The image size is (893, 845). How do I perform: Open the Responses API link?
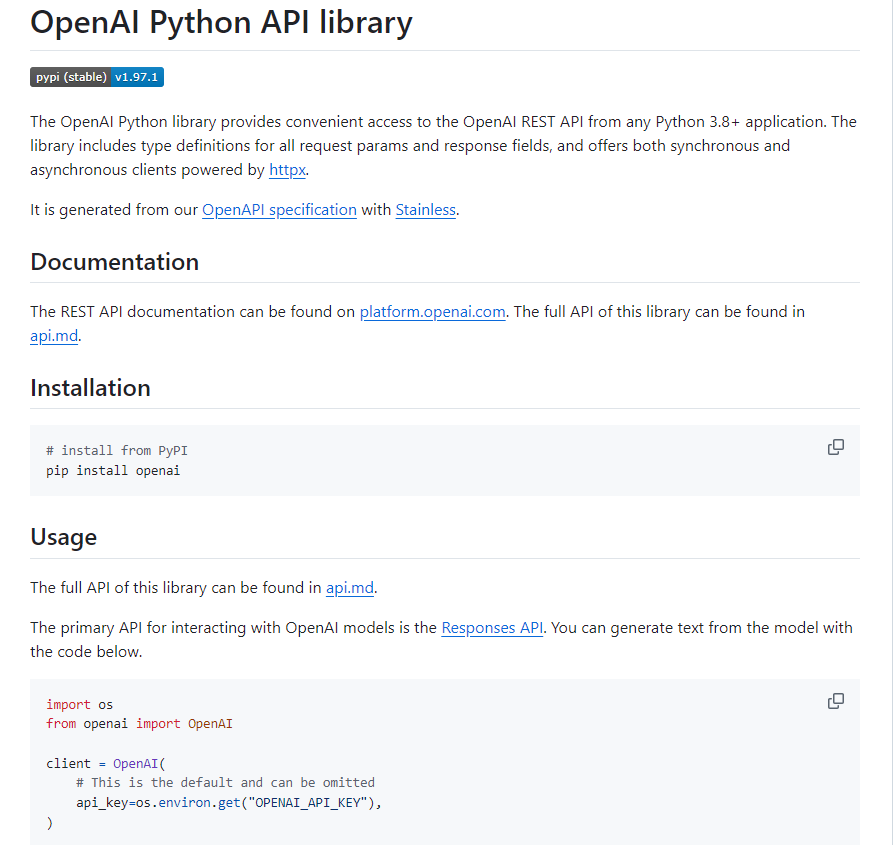492,628
